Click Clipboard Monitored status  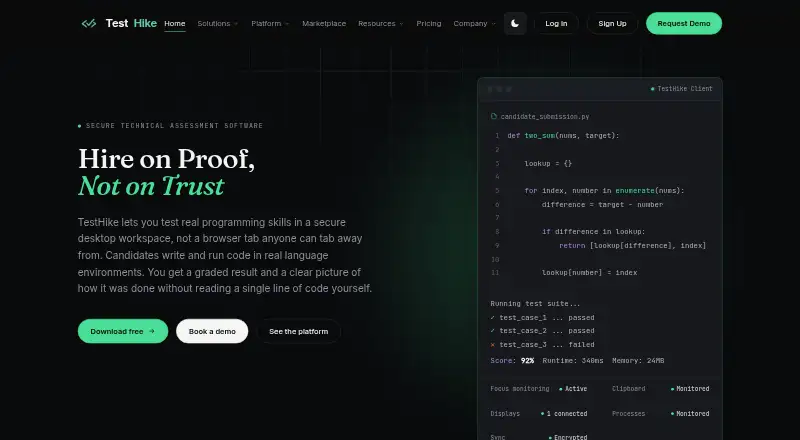[x=690, y=389]
